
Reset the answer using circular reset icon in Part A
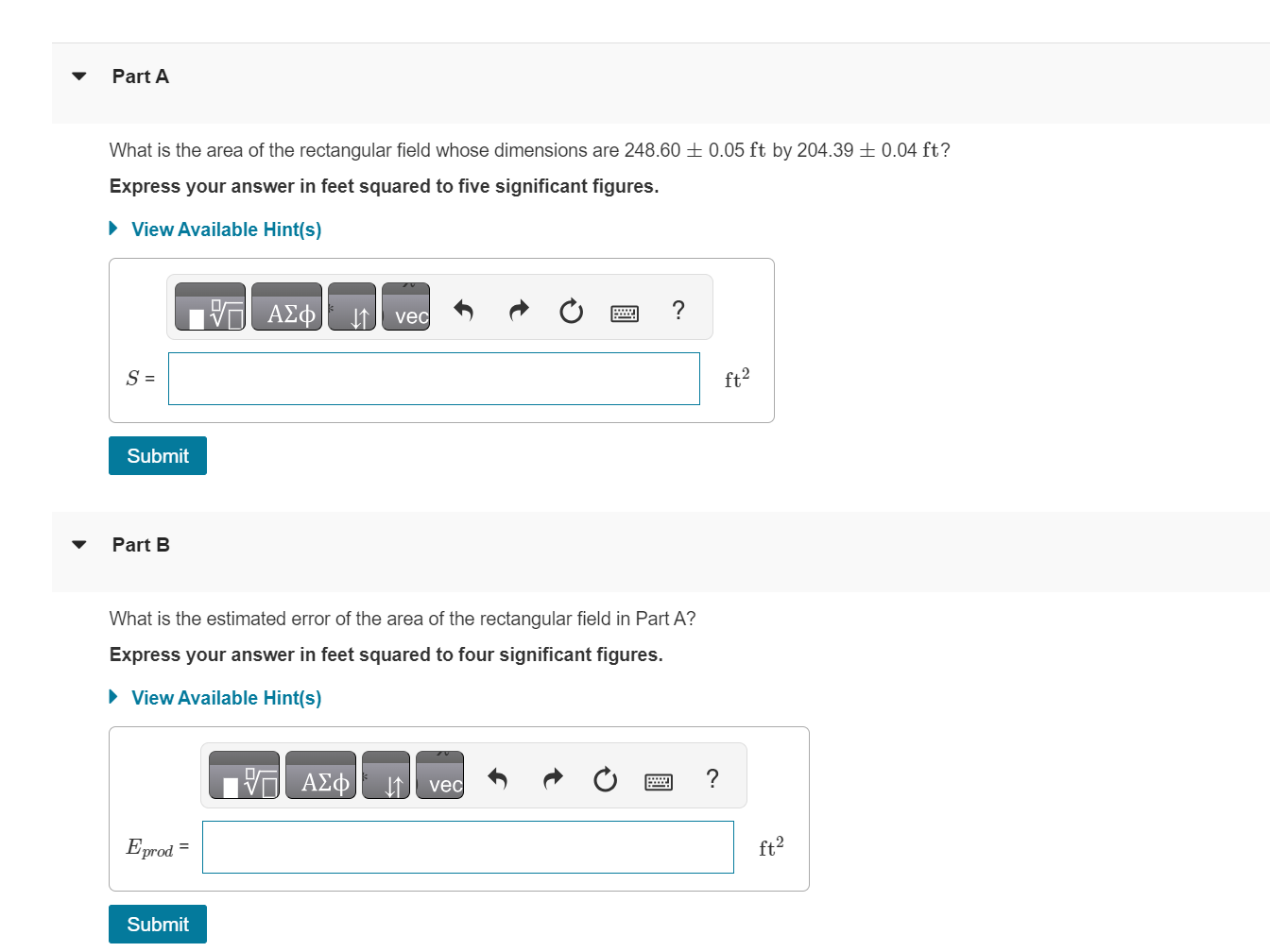click(571, 310)
